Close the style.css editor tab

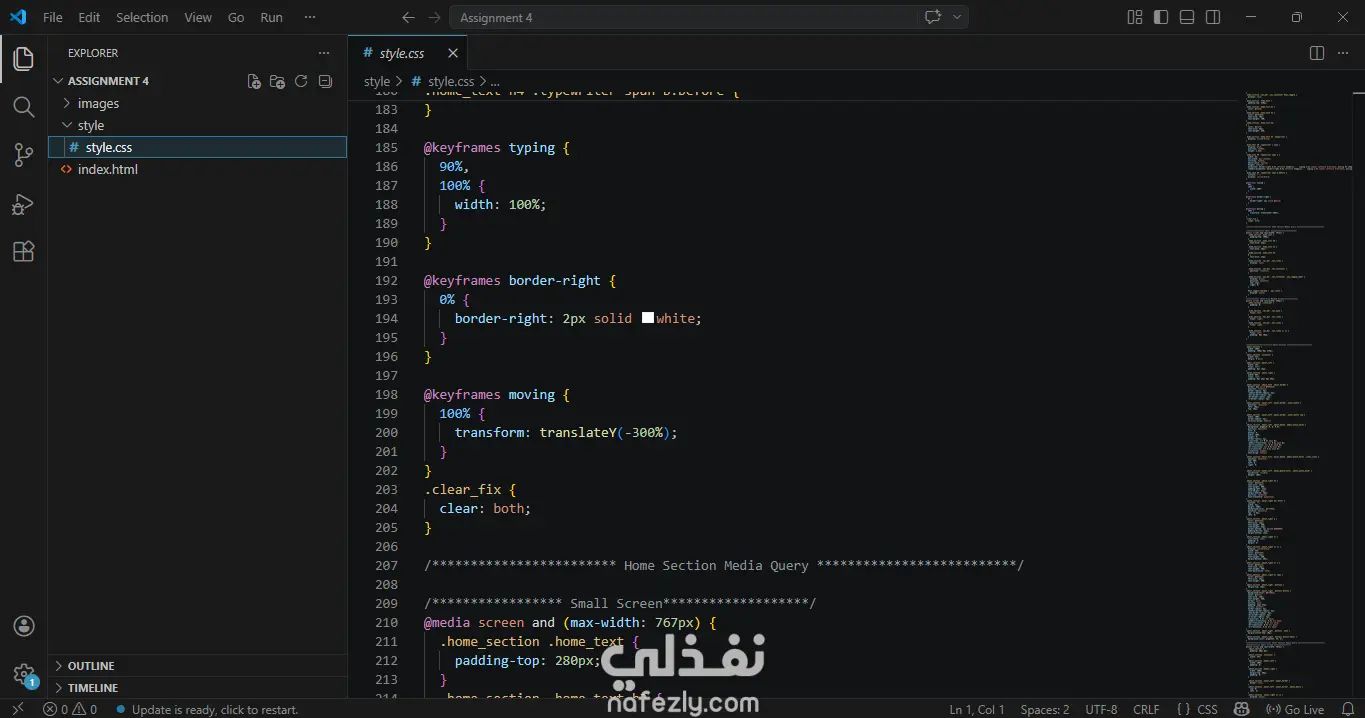click(453, 53)
